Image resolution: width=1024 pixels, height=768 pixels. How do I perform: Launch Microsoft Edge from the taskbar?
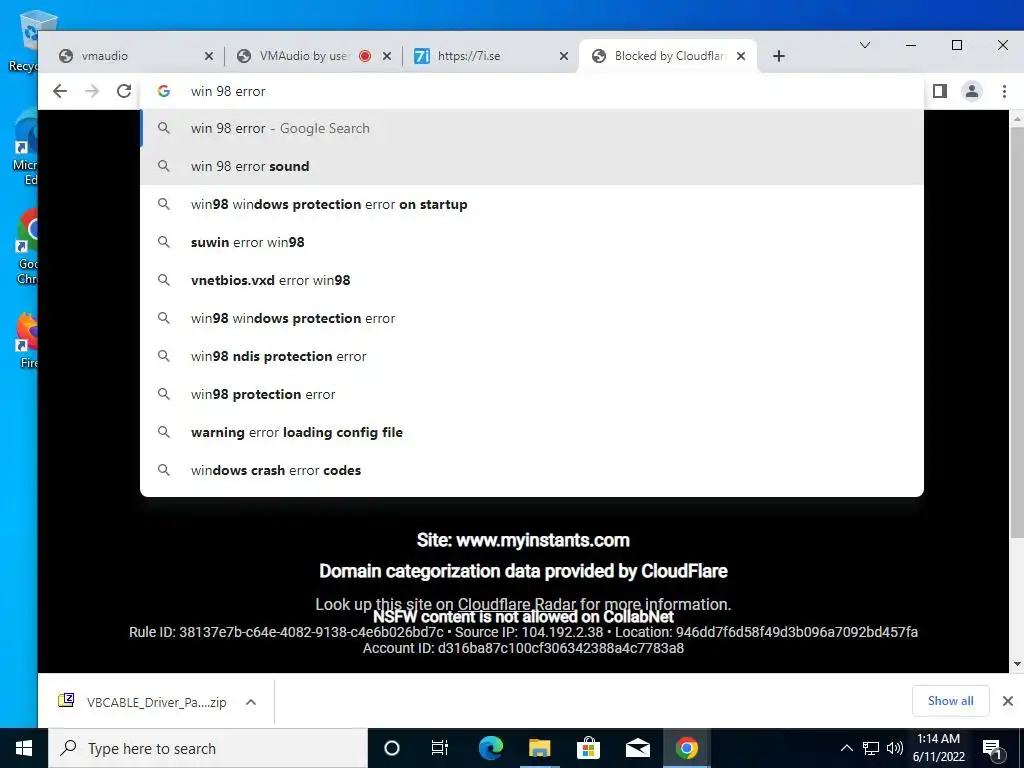tap(490, 748)
